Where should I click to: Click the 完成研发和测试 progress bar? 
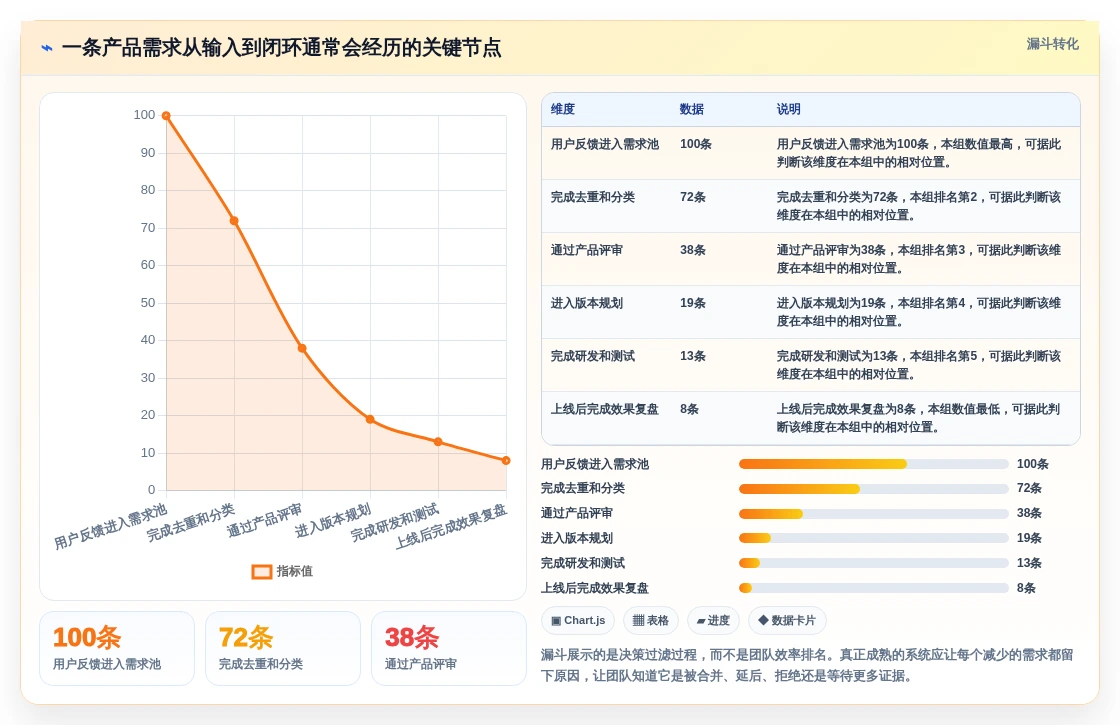[x=874, y=564]
